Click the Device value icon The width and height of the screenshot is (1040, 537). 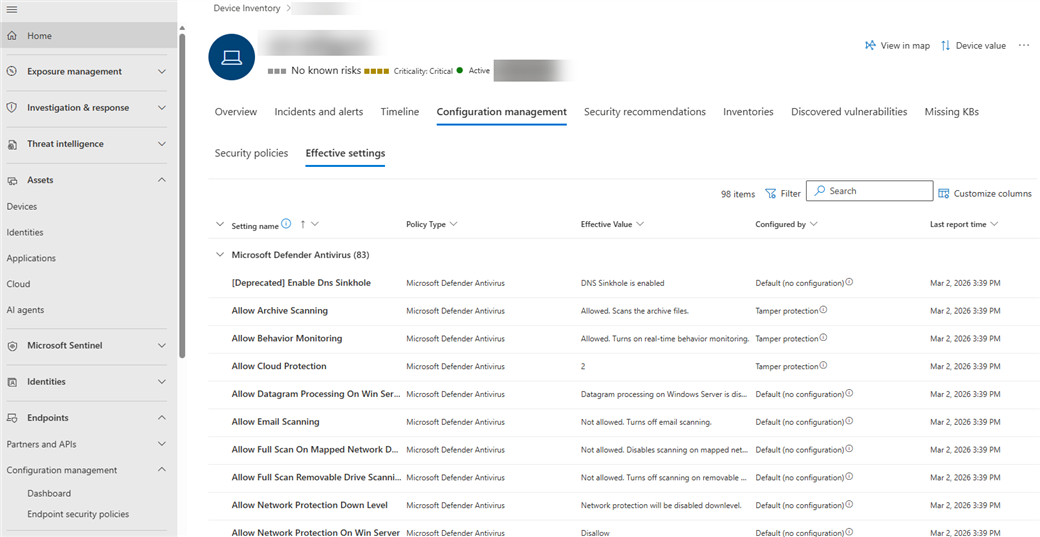(x=945, y=46)
